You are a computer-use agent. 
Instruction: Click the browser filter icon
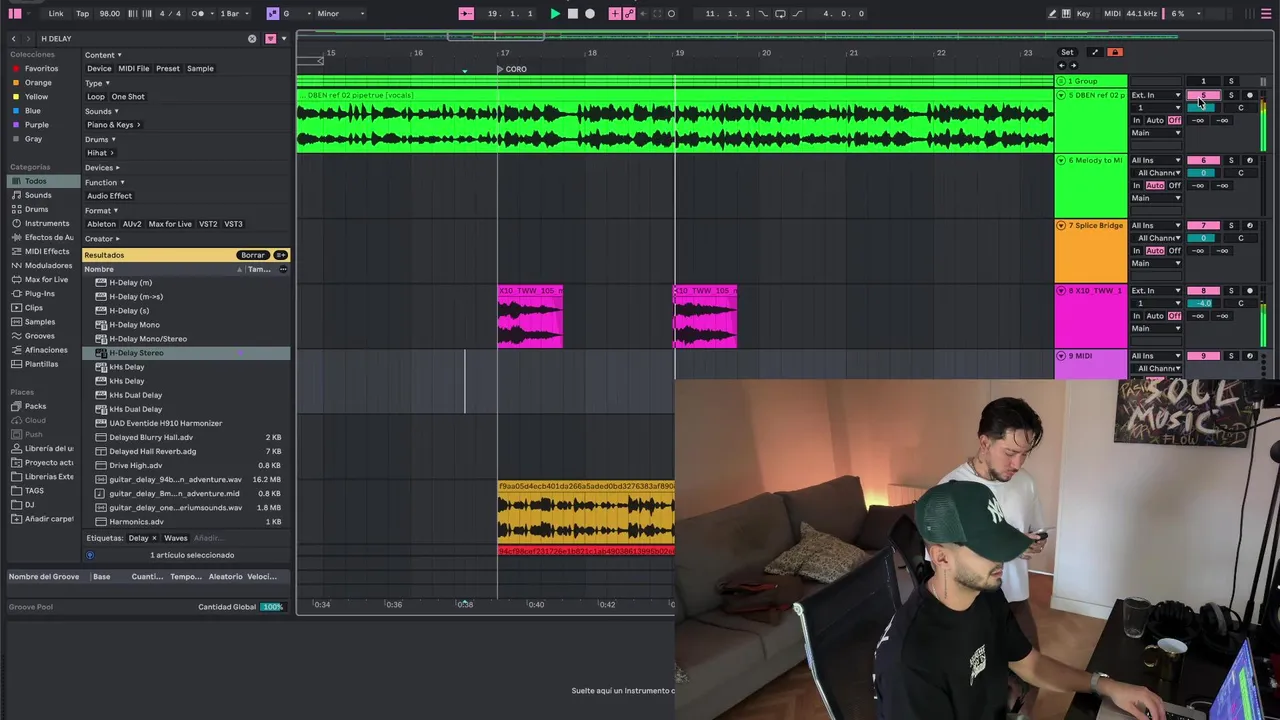270,38
